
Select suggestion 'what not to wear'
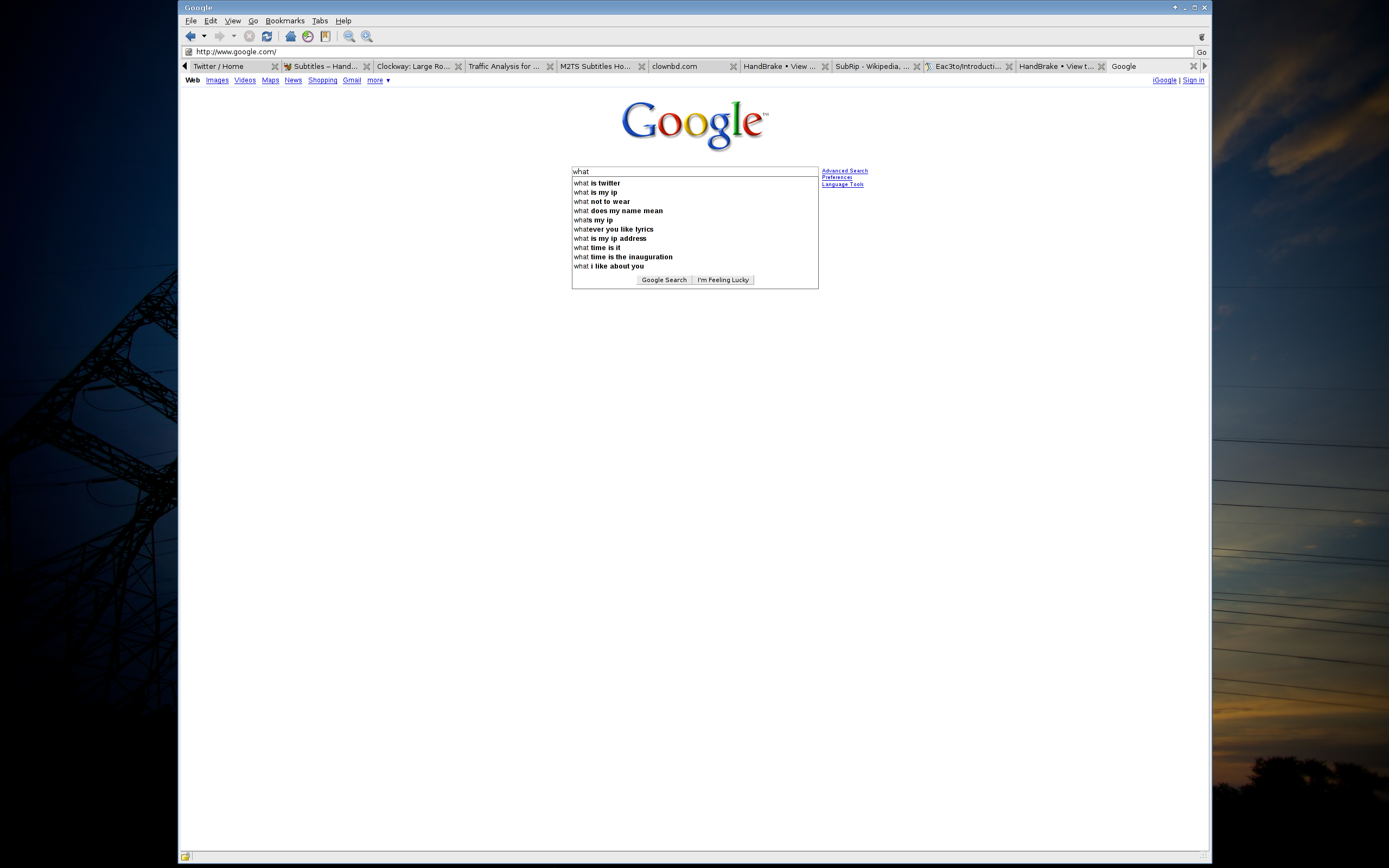pyautogui.click(x=694, y=201)
